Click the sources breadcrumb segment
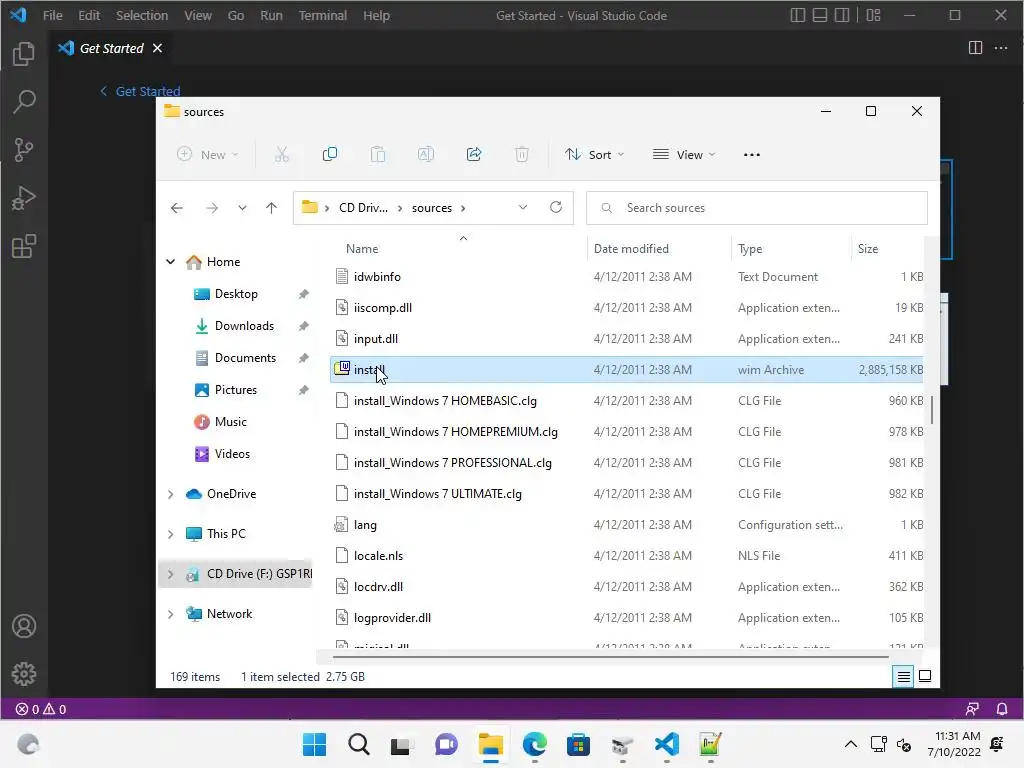This screenshot has height=768, width=1024. (432, 208)
